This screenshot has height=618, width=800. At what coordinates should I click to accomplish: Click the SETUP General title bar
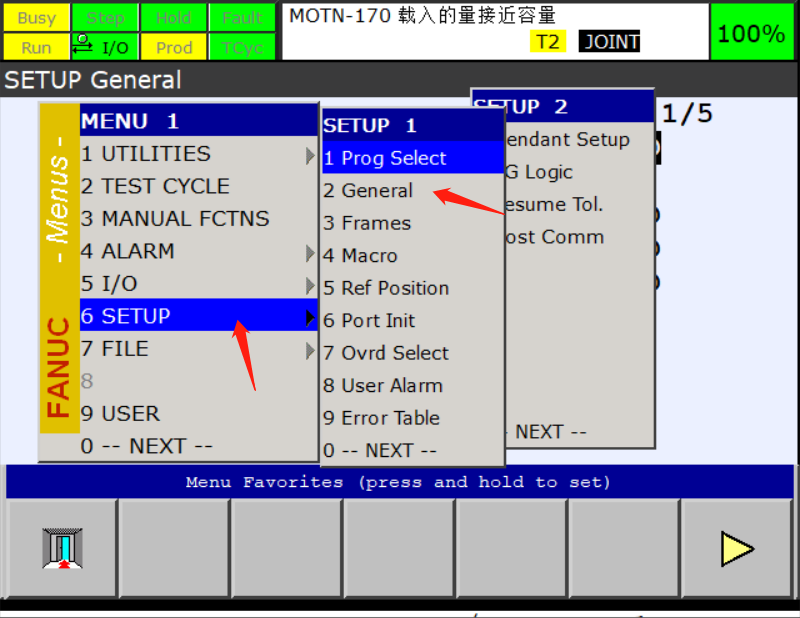point(400,80)
